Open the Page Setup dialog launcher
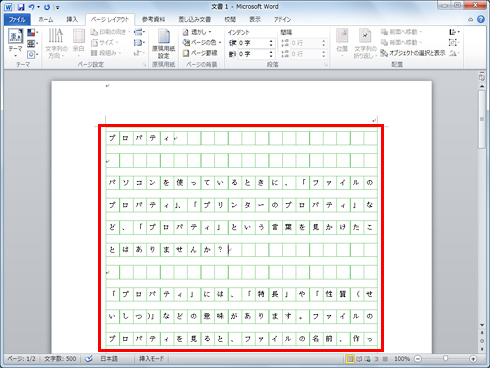 coord(145,65)
